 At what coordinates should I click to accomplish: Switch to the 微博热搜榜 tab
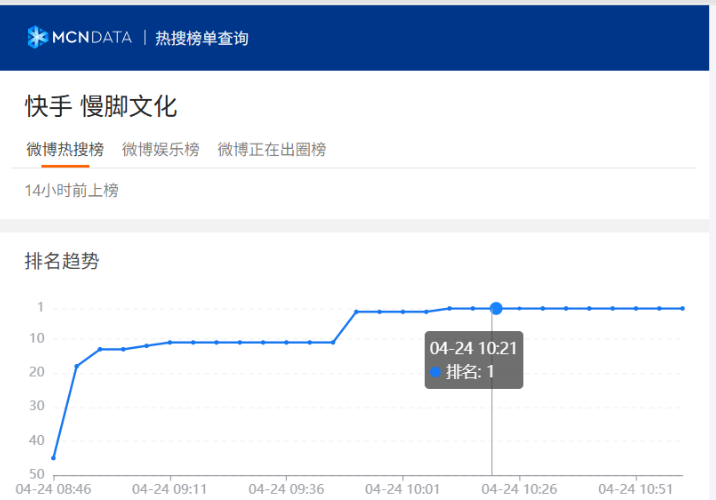coord(65,150)
